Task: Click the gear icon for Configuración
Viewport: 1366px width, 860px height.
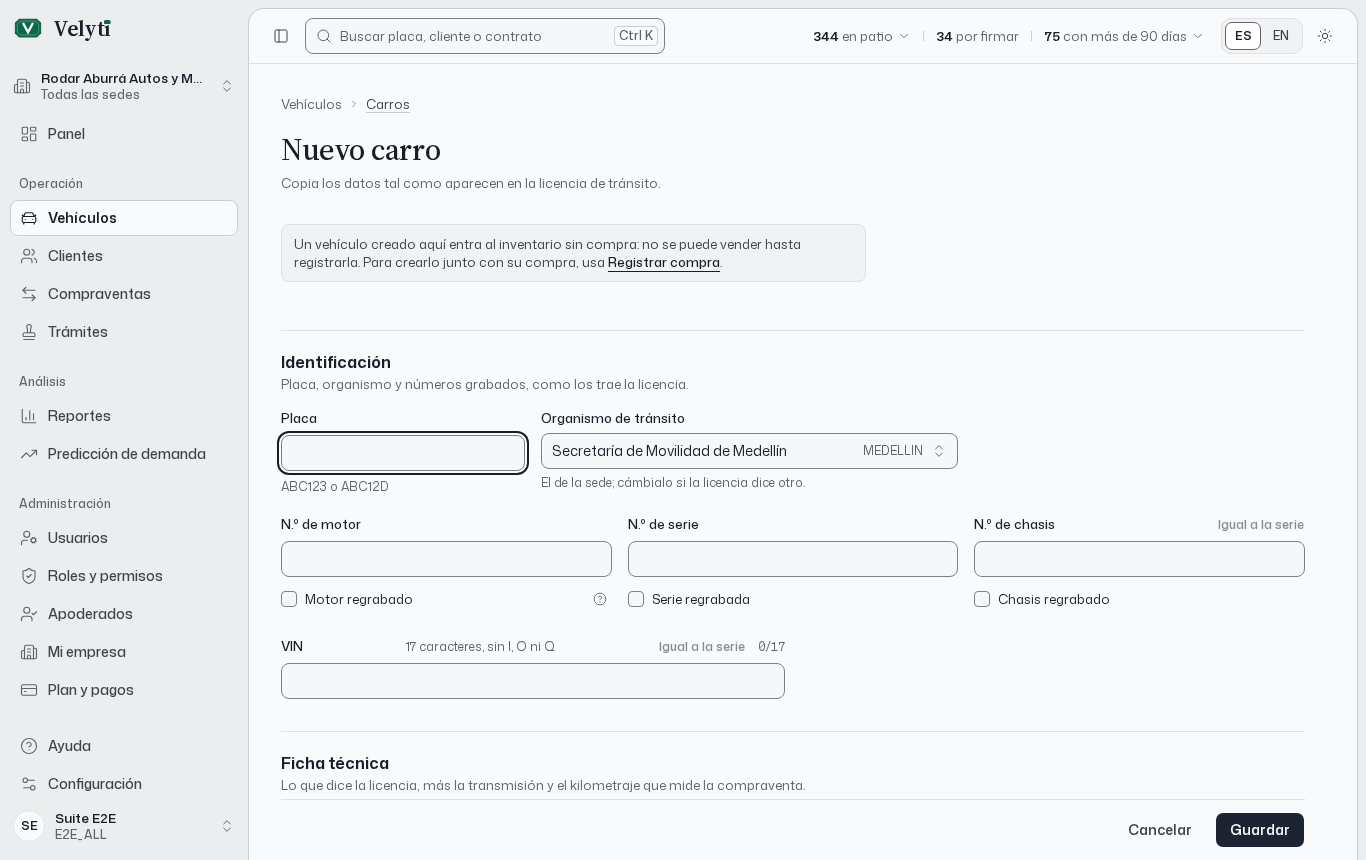Action: (29, 784)
